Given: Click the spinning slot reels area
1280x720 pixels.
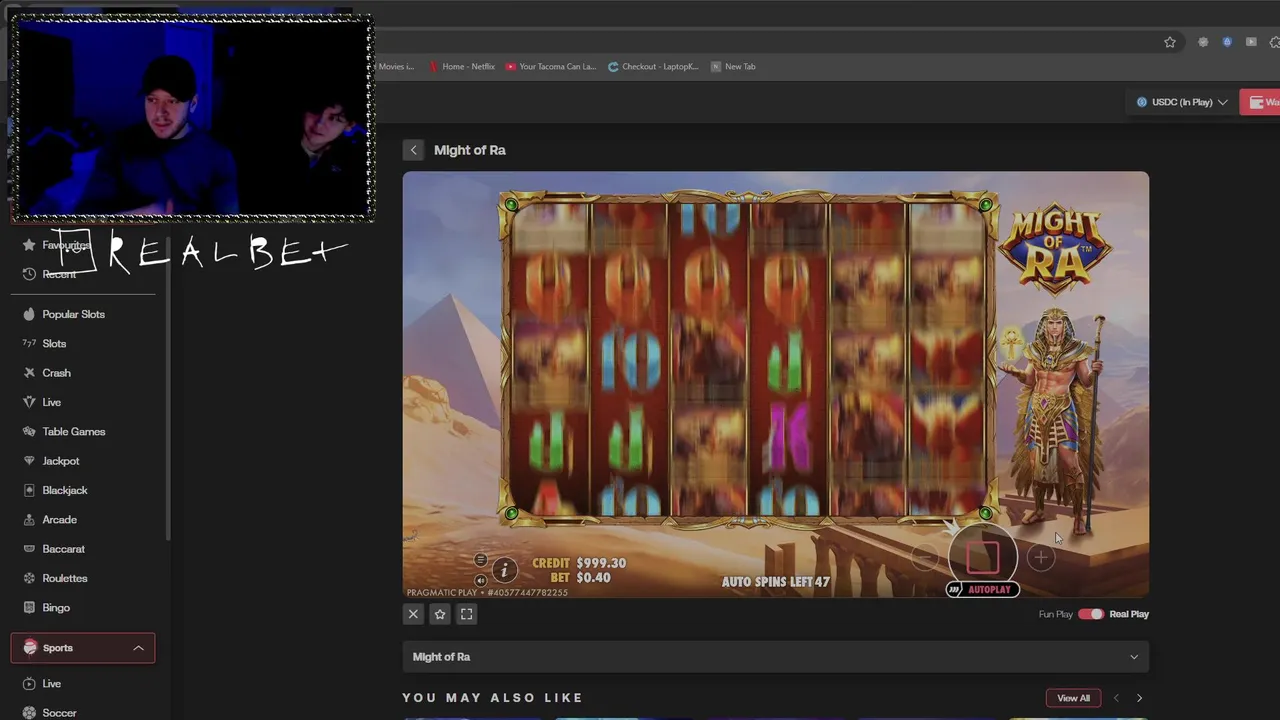Looking at the screenshot, I should click(748, 358).
